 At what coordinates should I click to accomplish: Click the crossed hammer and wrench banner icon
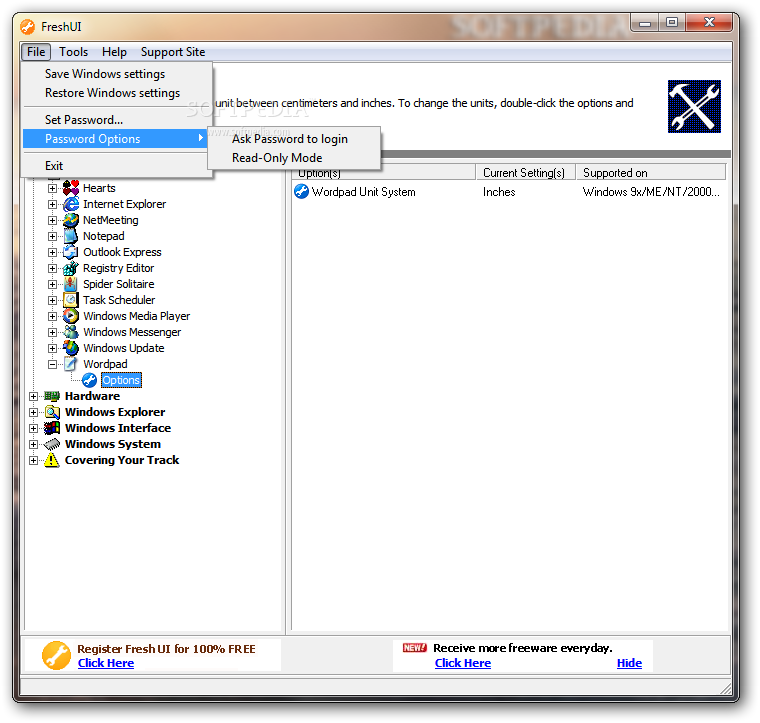(694, 106)
